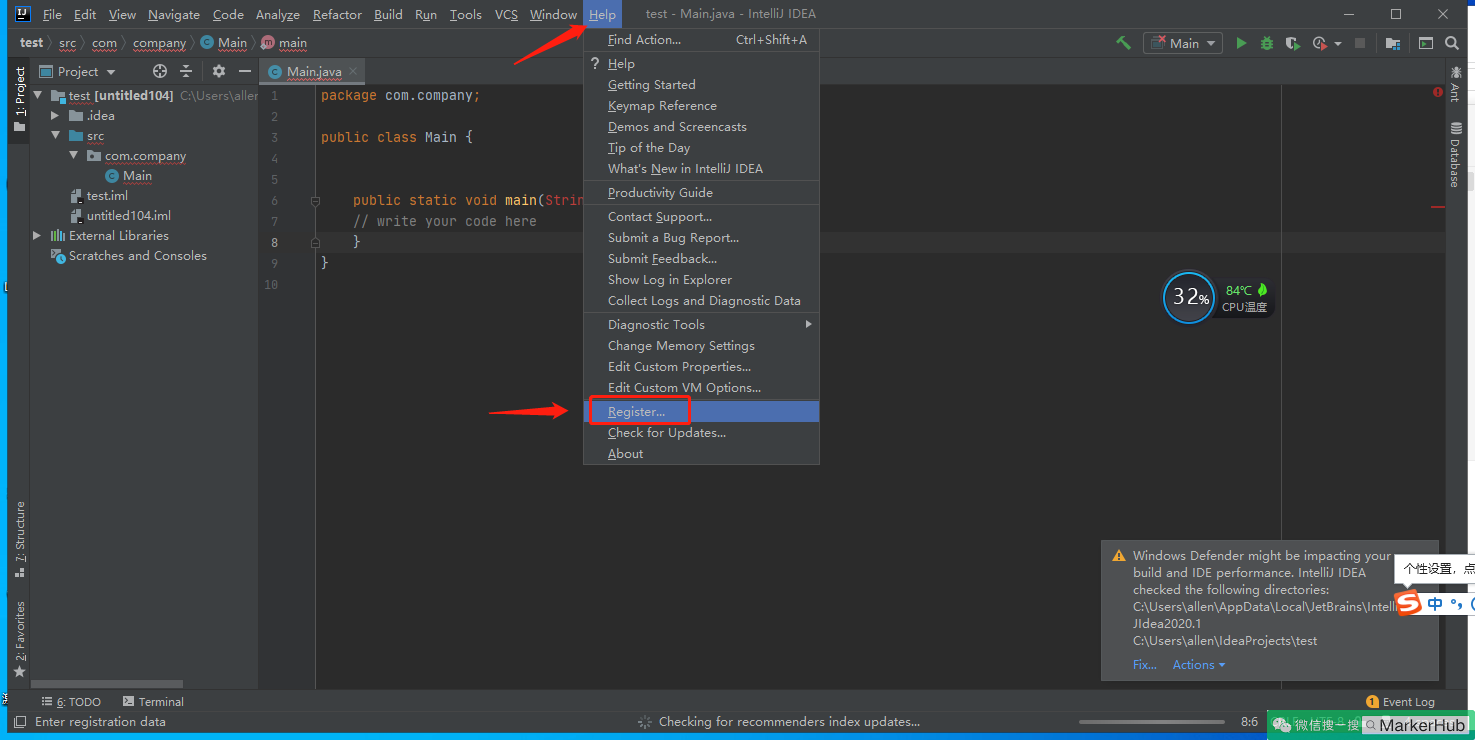This screenshot has width=1475, height=740.
Task: Click About in the Help menu
Action: pos(702,454)
